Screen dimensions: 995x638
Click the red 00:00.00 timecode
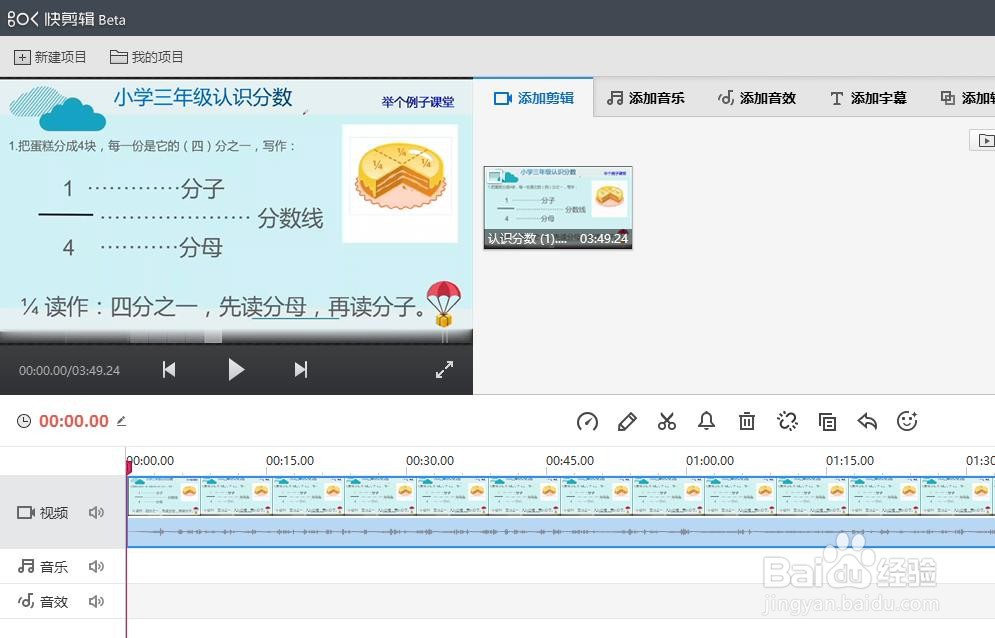coord(74,421)
